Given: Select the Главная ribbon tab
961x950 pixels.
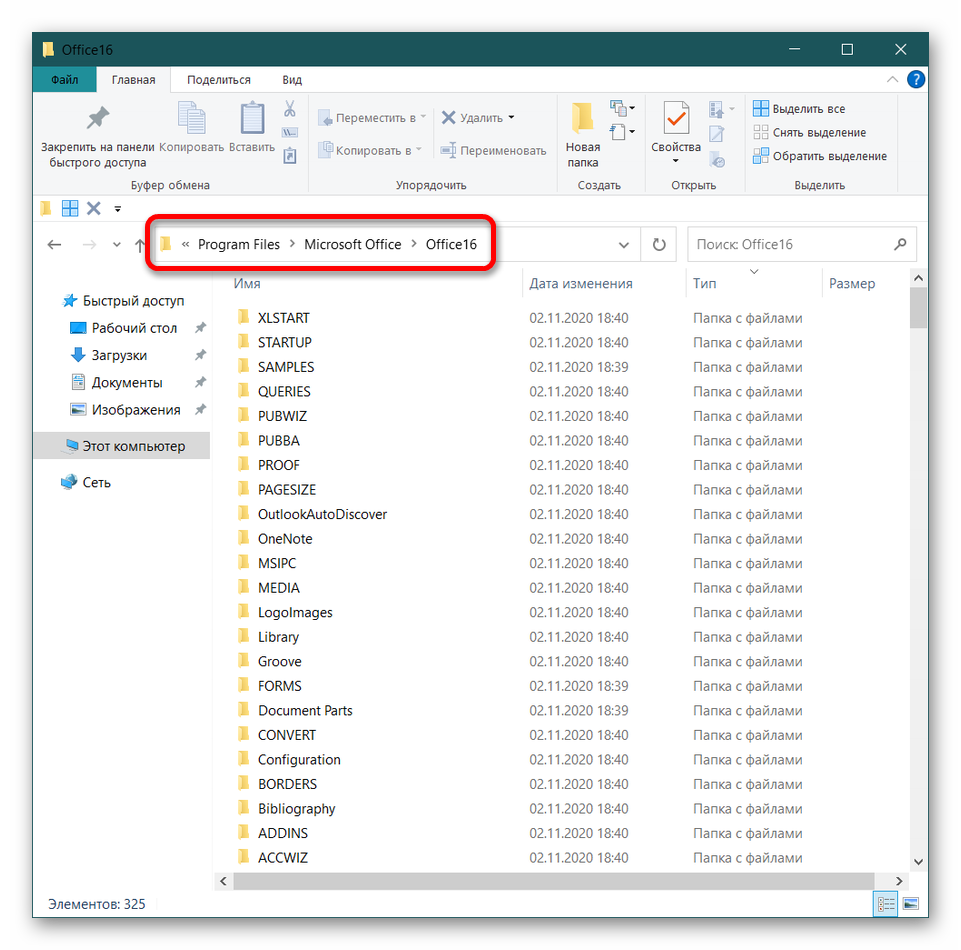Looking at the screenshot, I should click(133, 80).
